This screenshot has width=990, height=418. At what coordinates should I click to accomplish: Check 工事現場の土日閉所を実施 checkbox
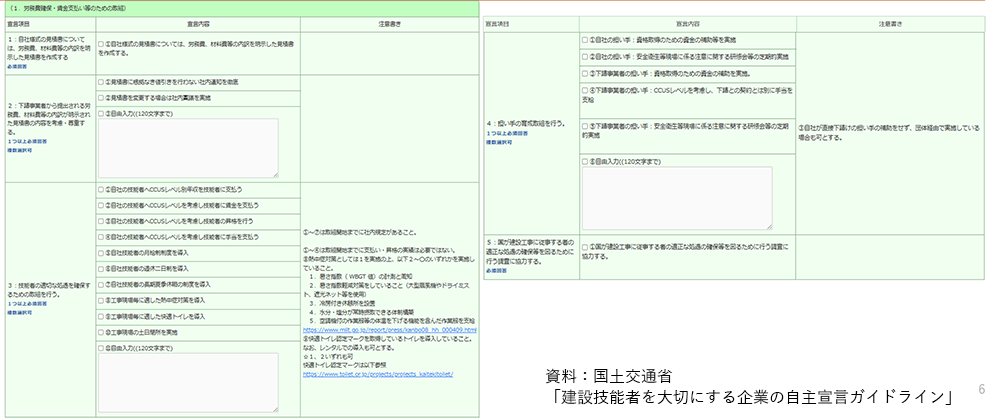click(102, 331)
